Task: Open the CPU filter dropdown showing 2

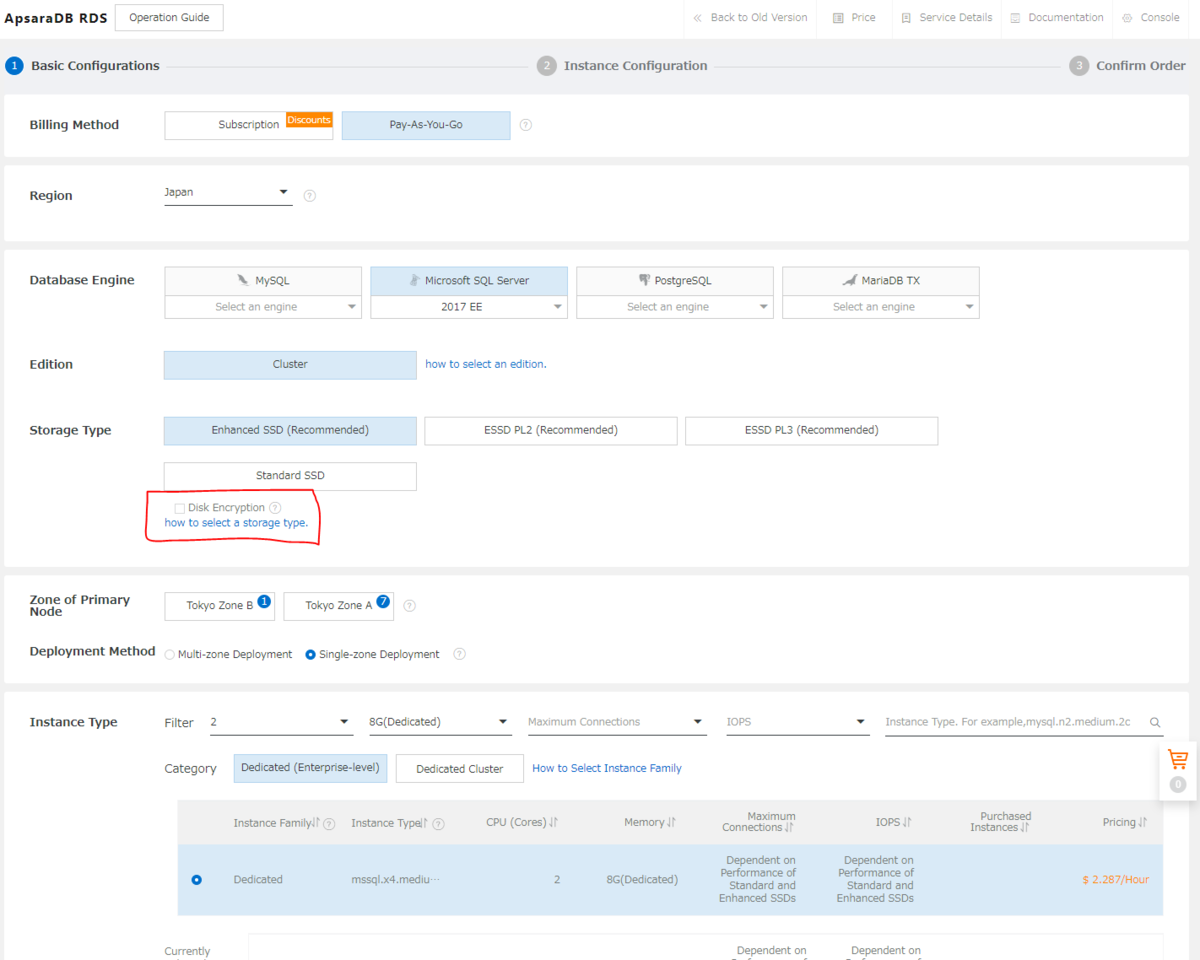Action: click(x=281, y=722)
